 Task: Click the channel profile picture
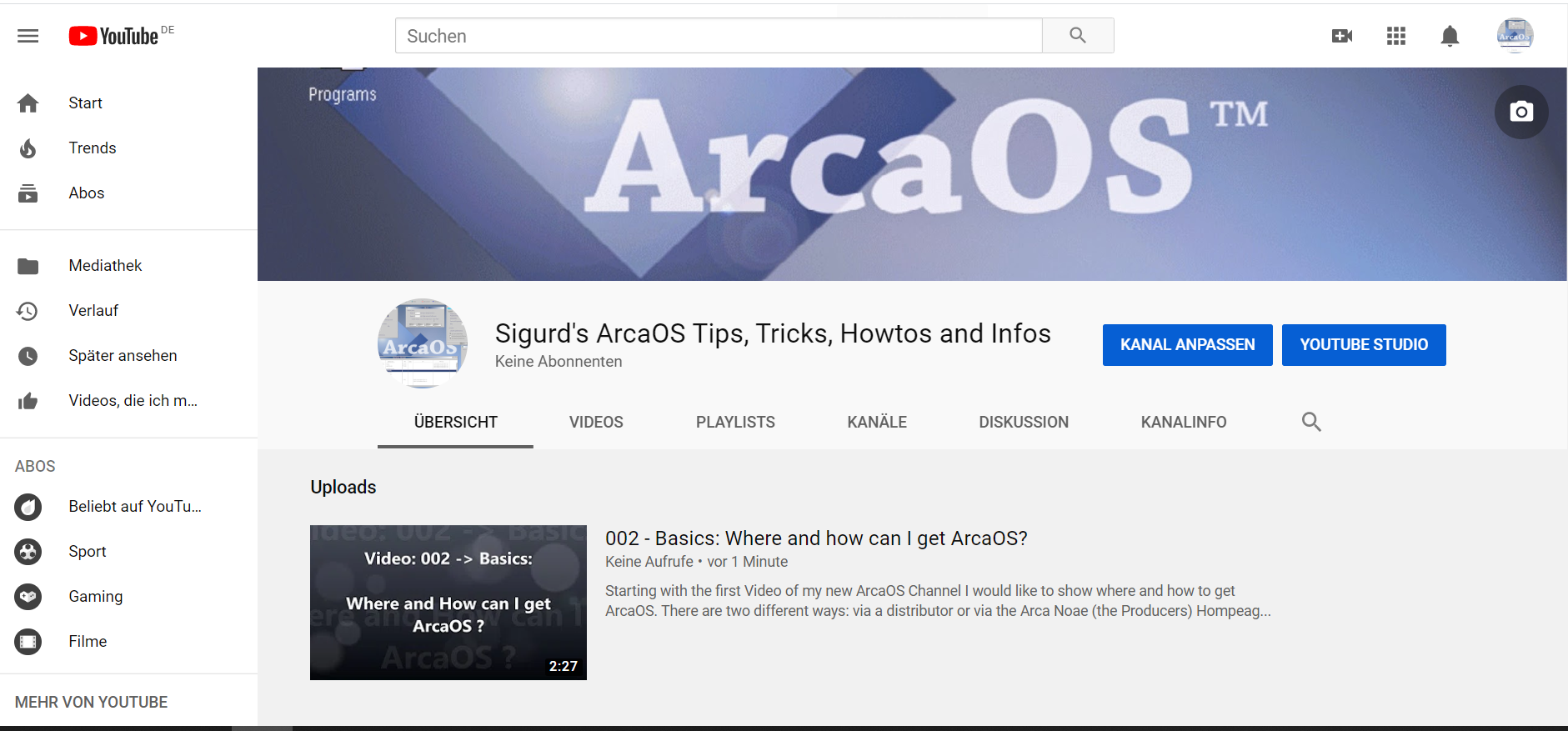[x=423, y=343]
